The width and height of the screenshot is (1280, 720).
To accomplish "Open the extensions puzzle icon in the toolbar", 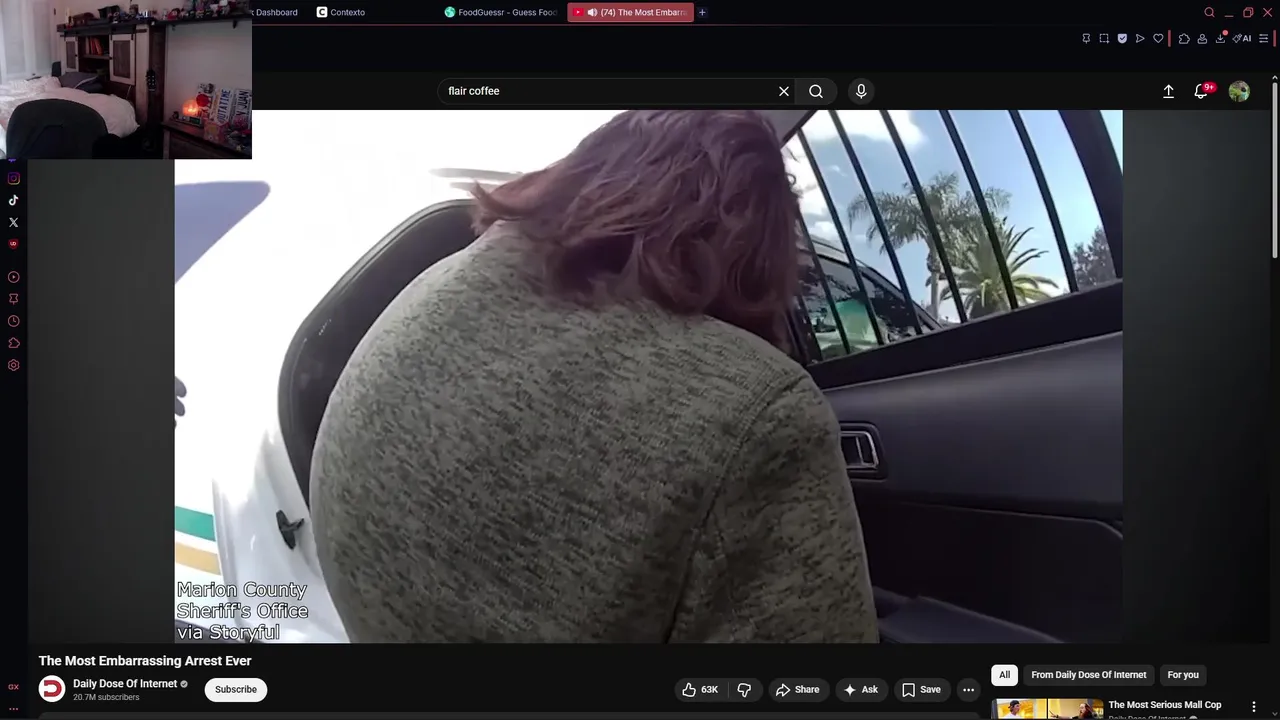I will coord(1184,39).
